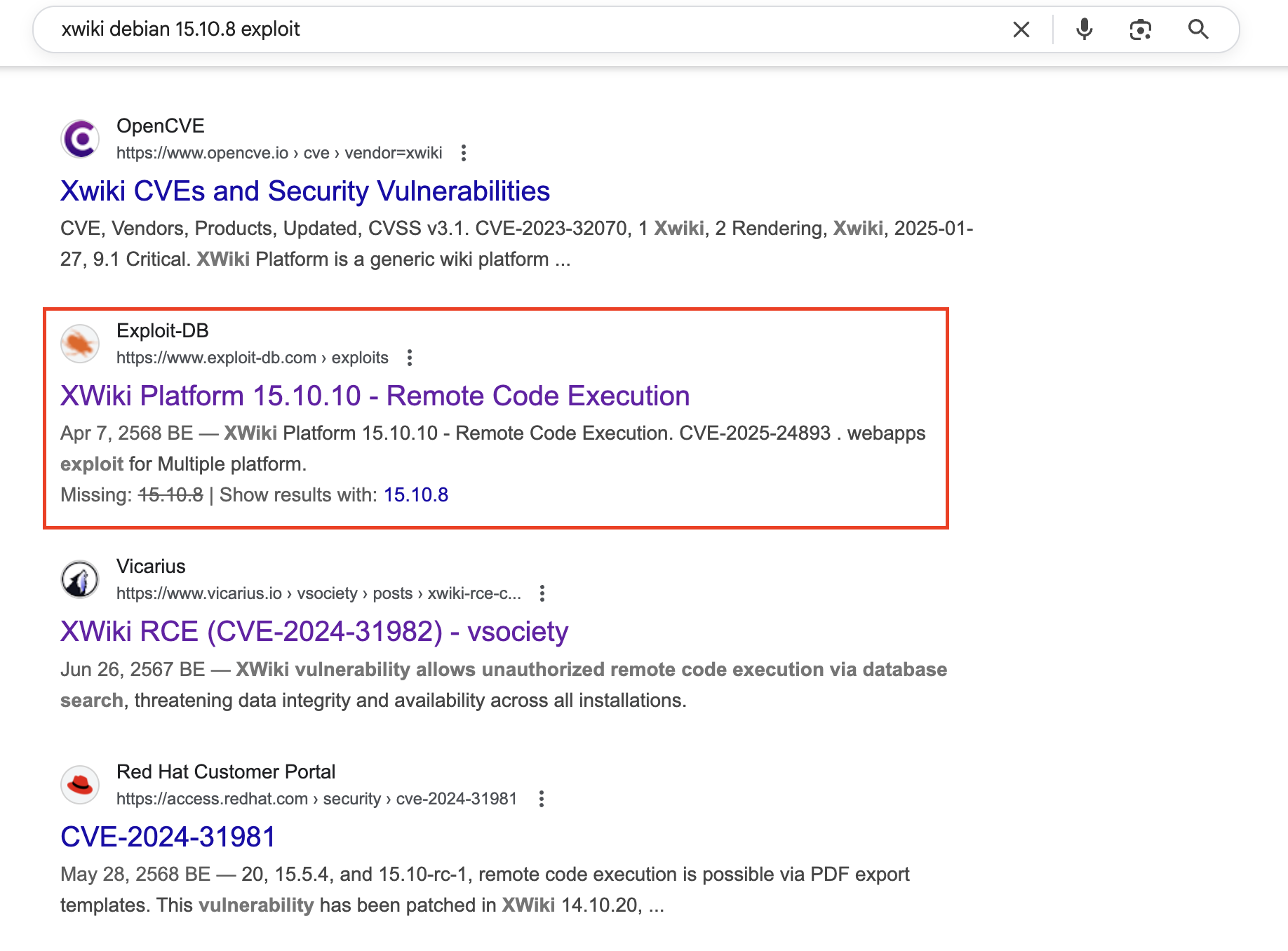Open XWiki Platform 15.10.10 Remote Code Execution

[375, 396]
